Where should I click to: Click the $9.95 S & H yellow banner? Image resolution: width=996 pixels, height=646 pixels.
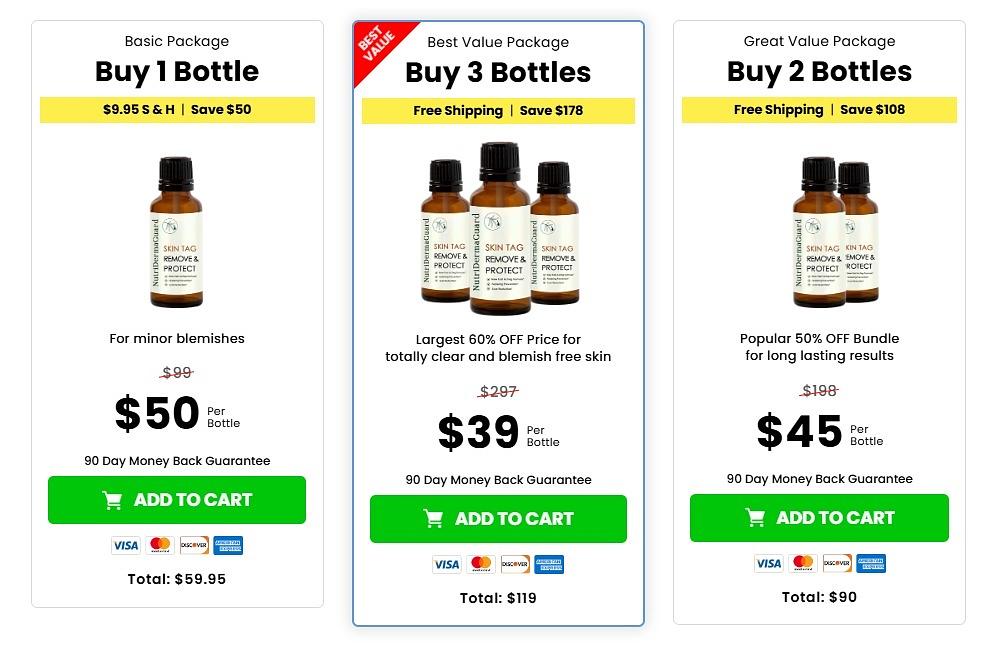(x=177, y=110)
